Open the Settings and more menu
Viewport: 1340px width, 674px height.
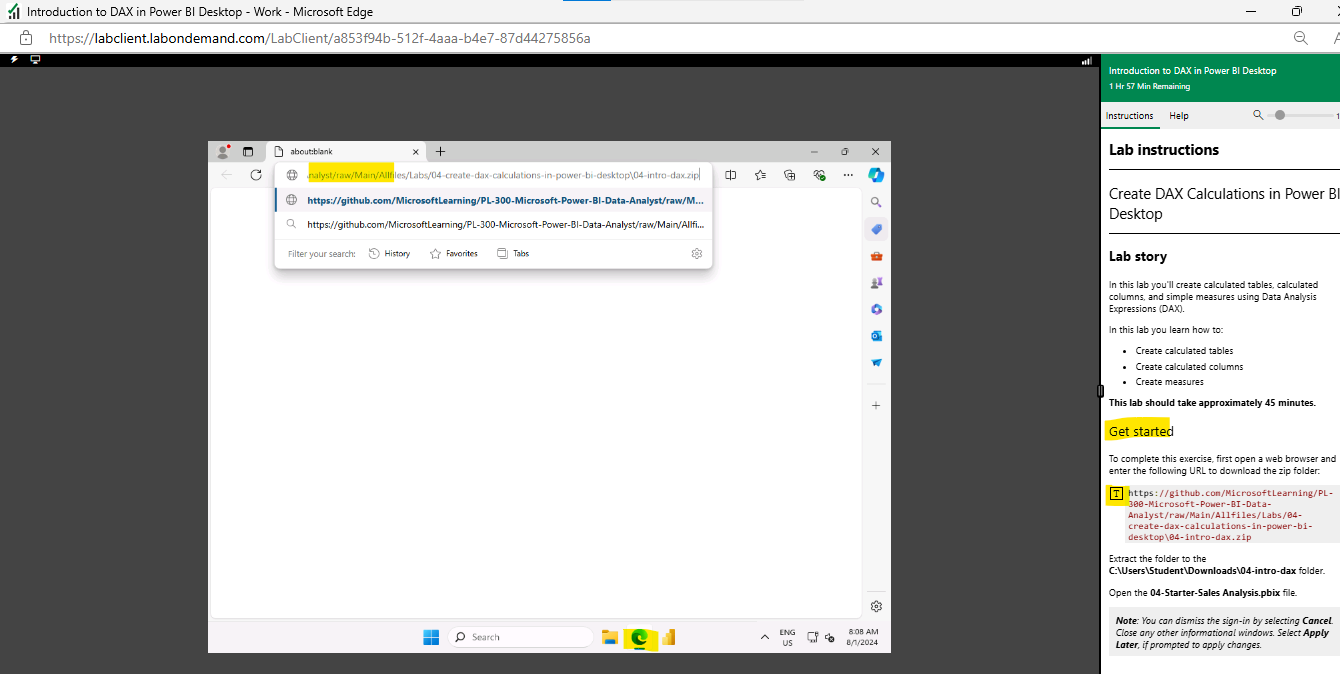pyautogui.click(x=848, y=174)
